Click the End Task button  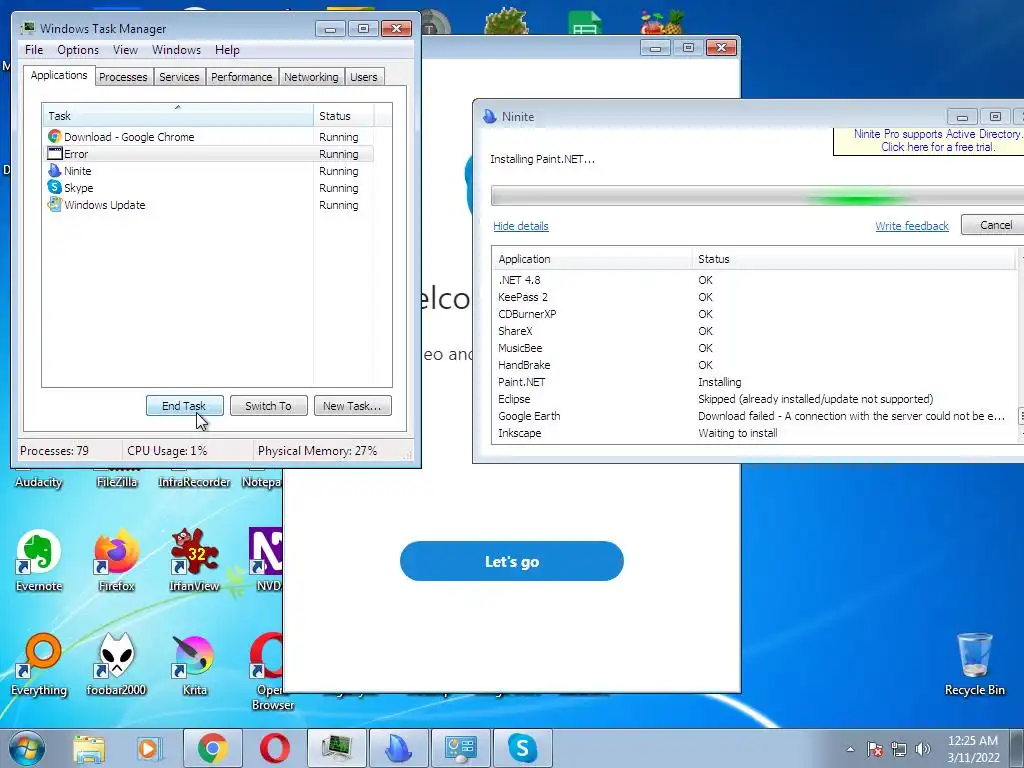(x=184, y=406)
